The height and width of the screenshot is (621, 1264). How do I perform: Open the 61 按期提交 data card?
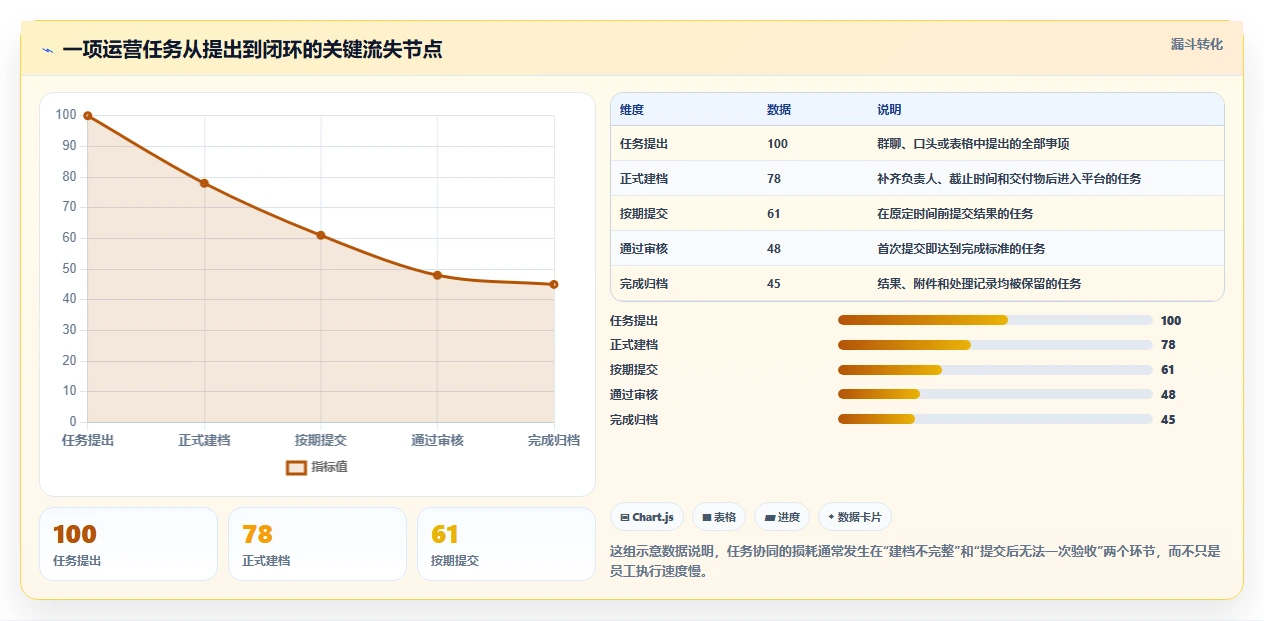point(506,544)
